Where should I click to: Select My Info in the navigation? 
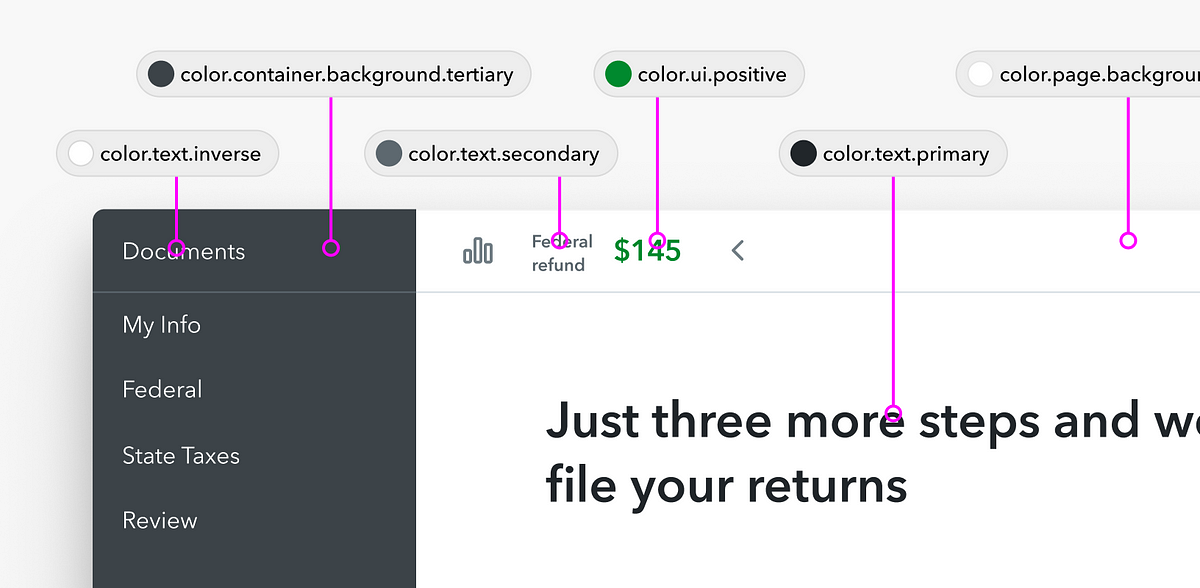tap(161, 325)
